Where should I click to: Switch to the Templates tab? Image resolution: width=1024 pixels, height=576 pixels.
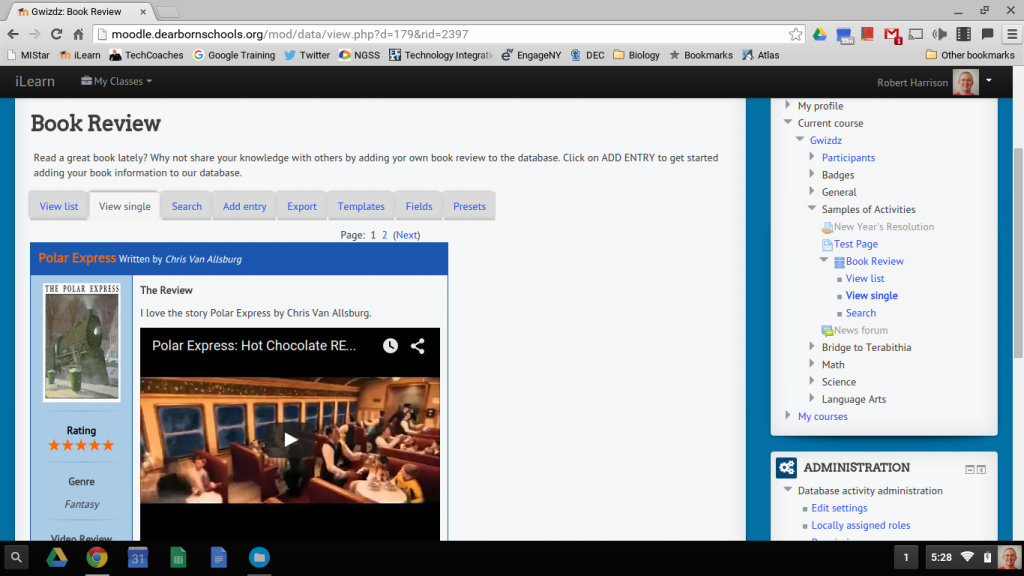coord(361,206)
